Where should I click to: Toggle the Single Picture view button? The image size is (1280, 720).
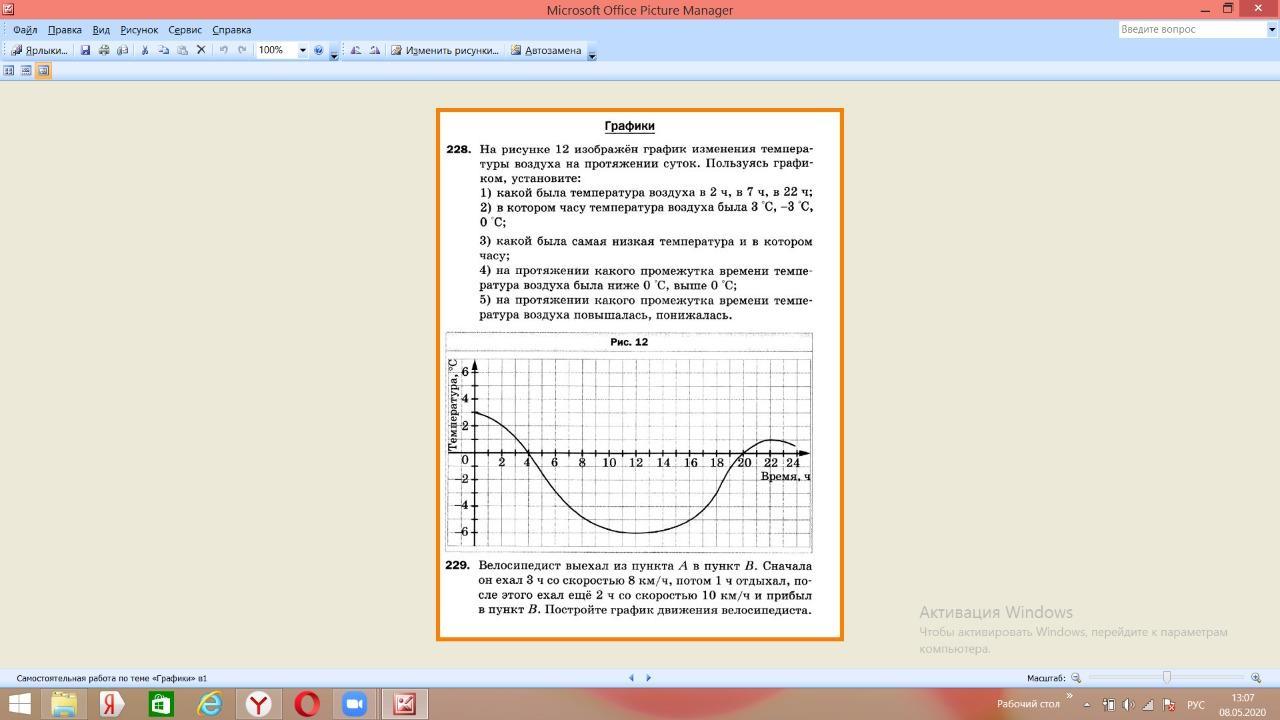tap(43, 71)
